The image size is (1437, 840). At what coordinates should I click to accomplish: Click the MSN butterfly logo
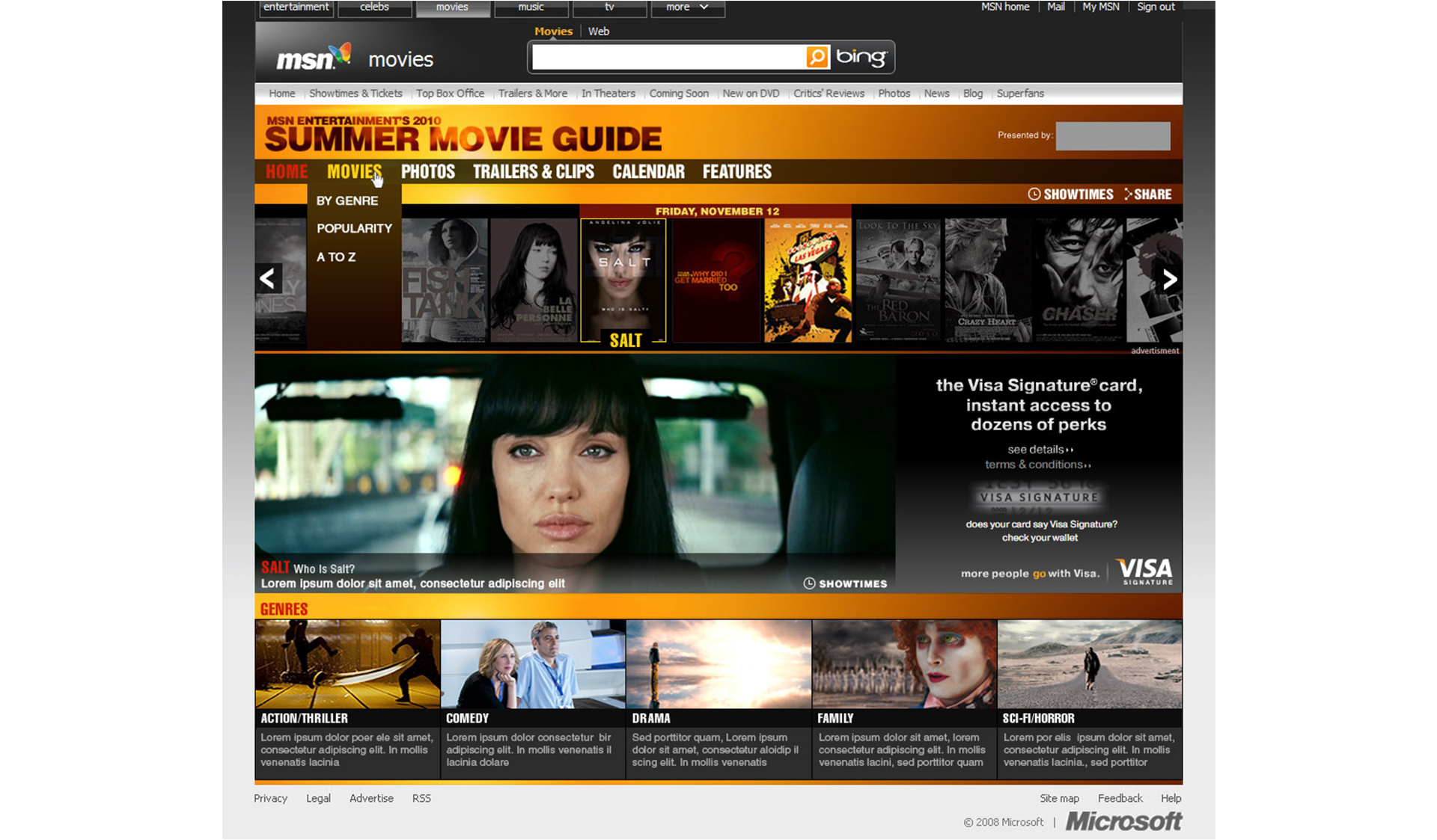314,57
